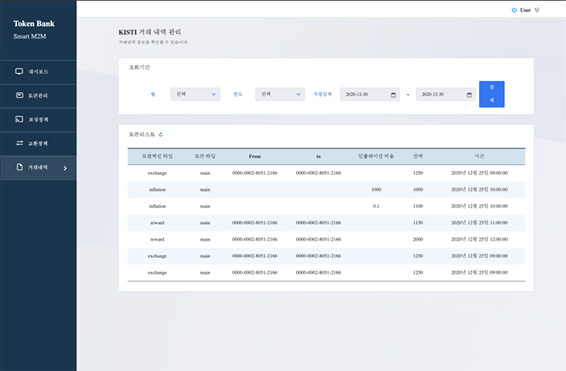This screenshot has height=371, width=566.
Task: Click the 토큰 타입 column header
Action: click(205, 156)
